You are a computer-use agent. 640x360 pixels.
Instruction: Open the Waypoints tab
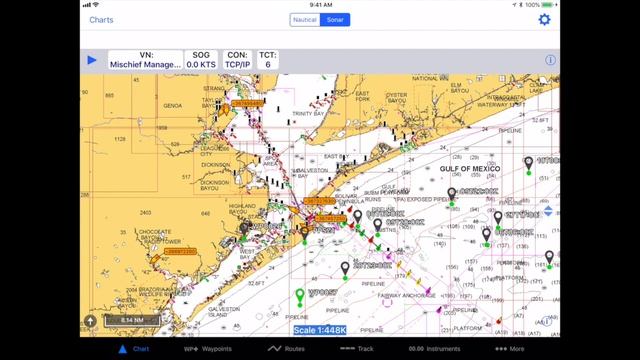[x=208, y=349]
